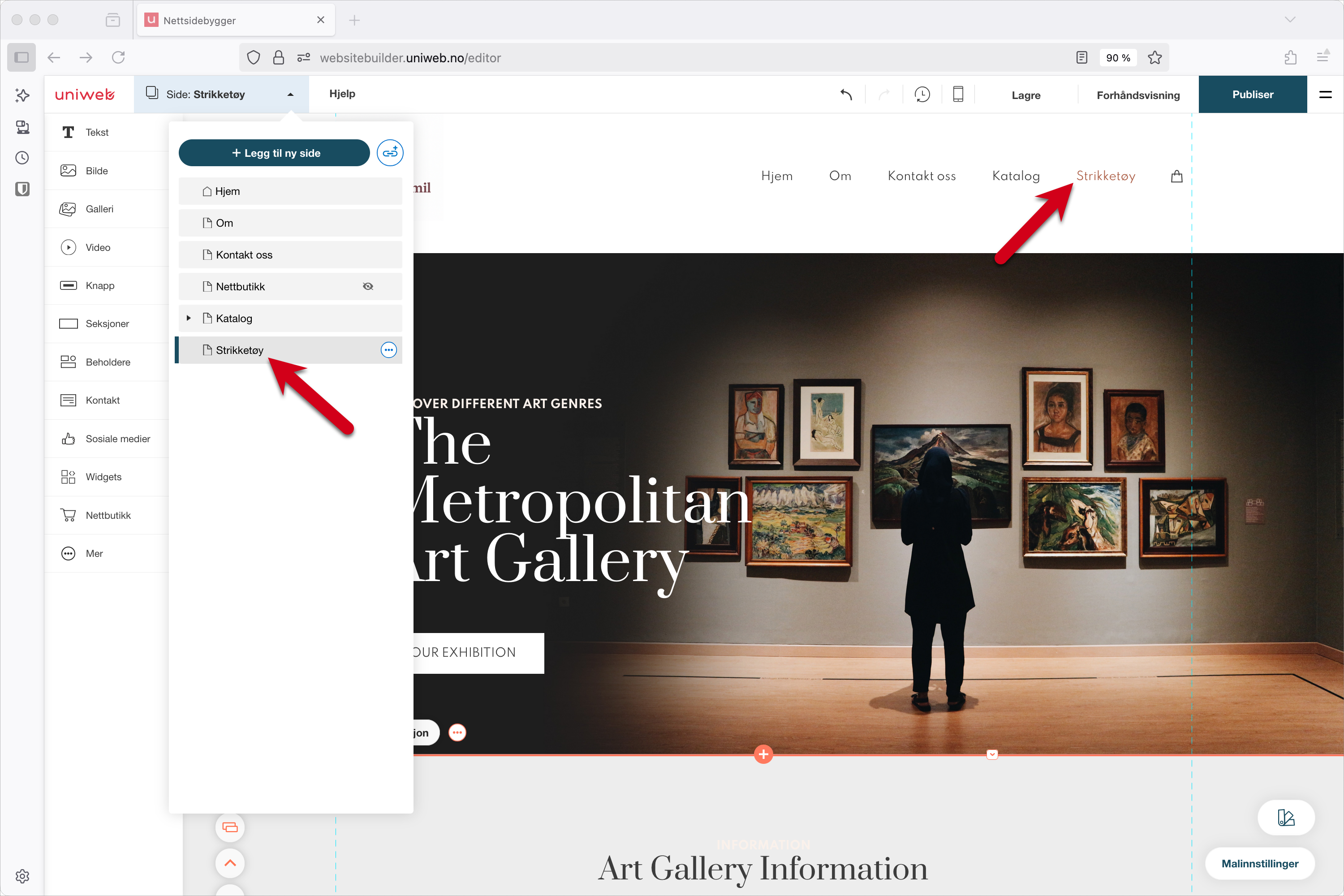1344x896 pixels.
Task: Click Strikketøy in site navigation
Action: (1106, 176)
